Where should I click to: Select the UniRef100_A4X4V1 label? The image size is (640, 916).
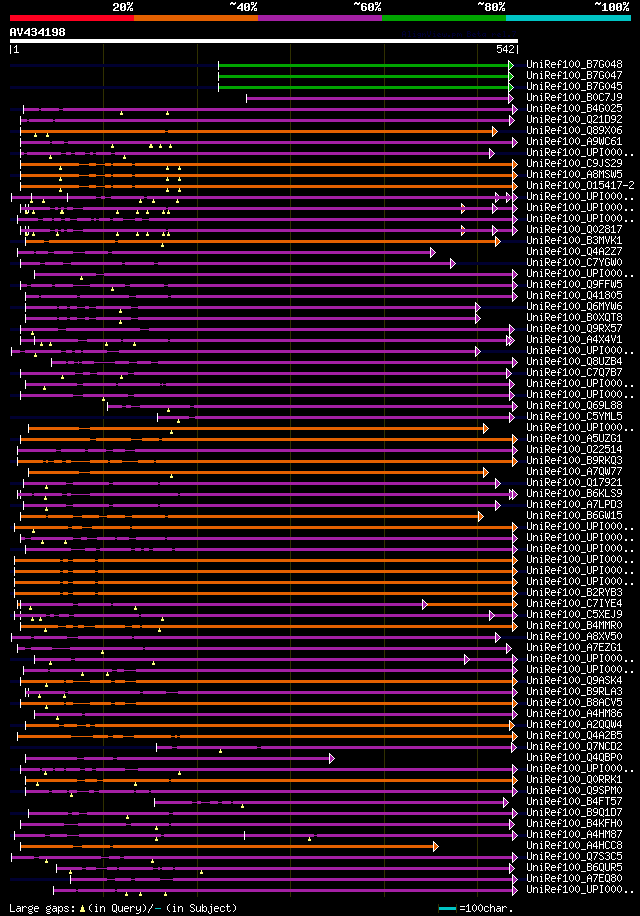tap(574, 339)
